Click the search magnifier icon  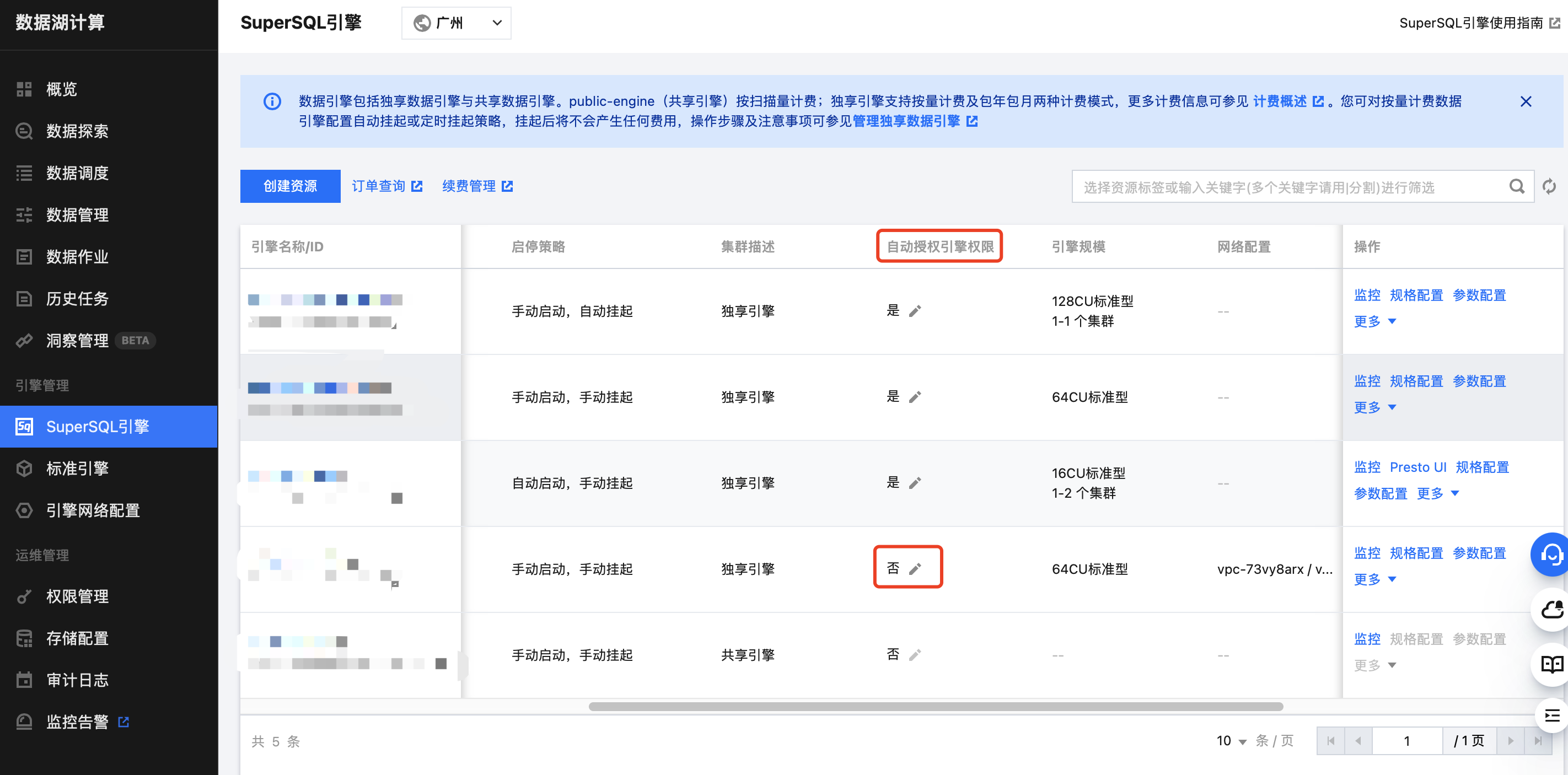click(x=1516, y=187)
